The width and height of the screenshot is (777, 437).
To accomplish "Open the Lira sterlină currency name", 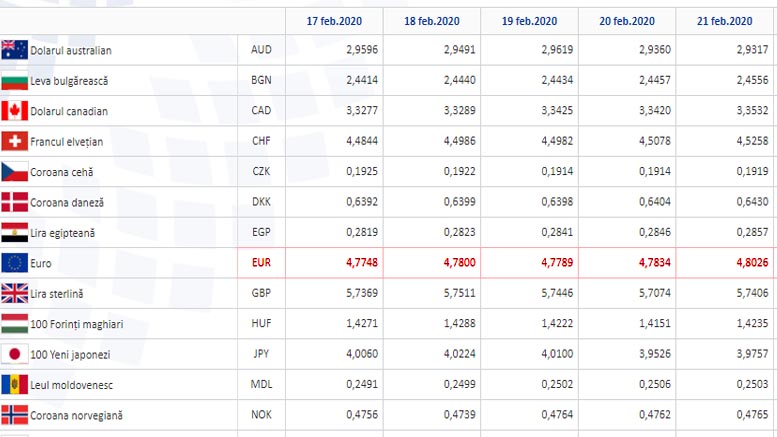I will 59,293.
